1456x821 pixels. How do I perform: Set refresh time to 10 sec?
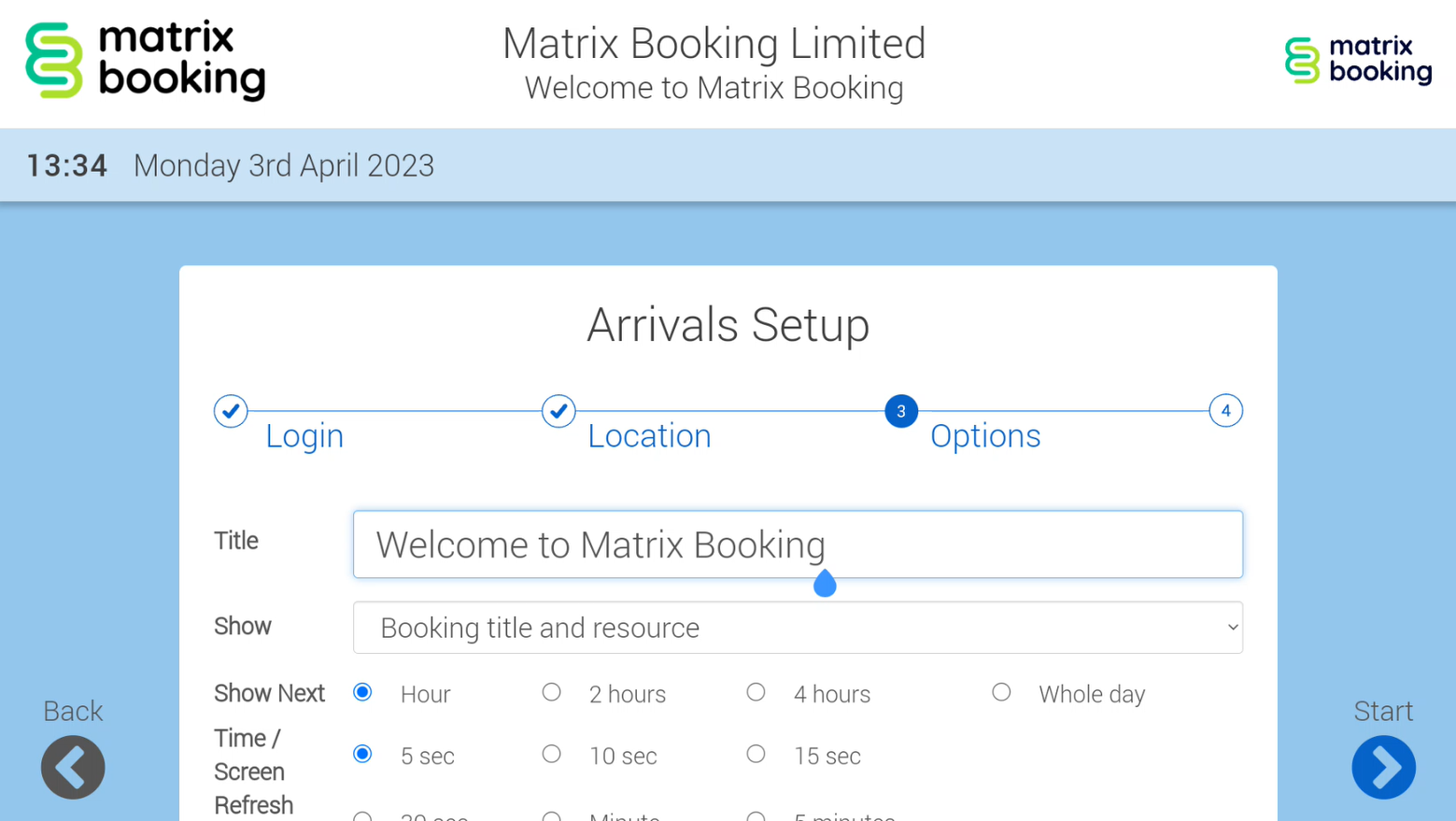(552, 755)
